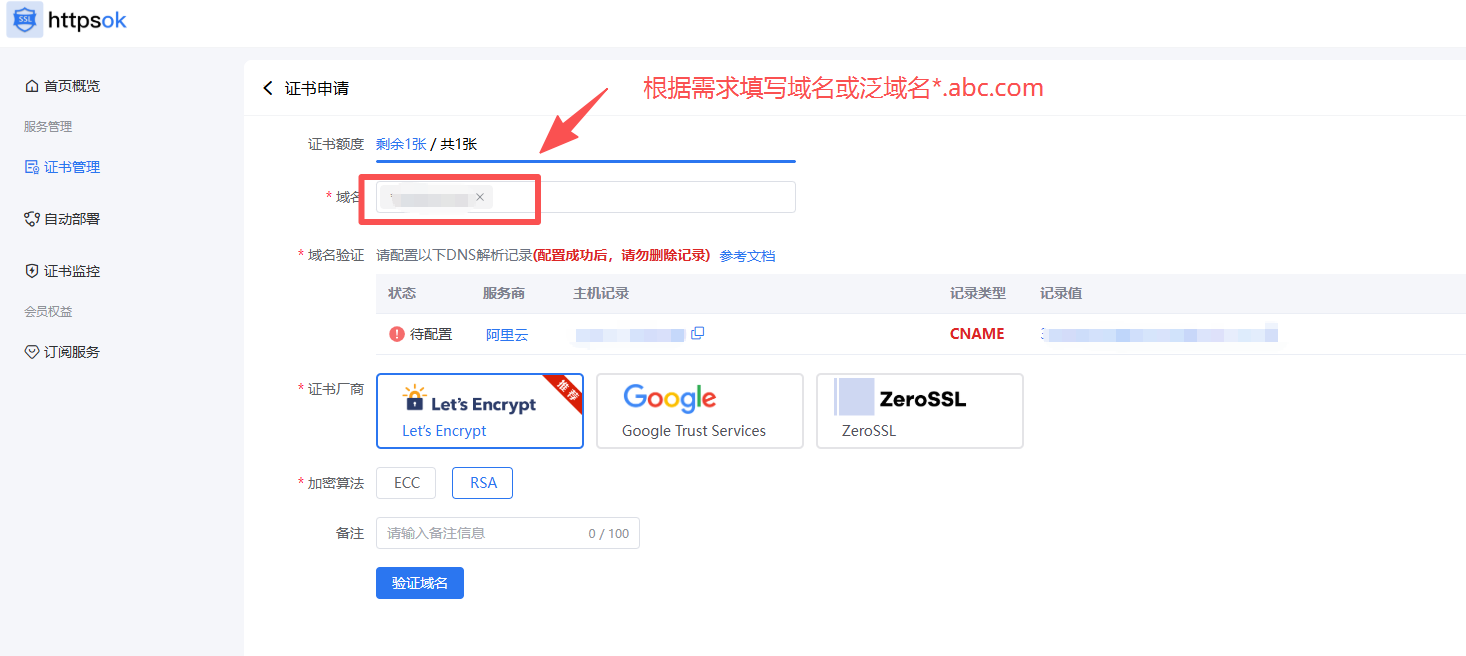Remove the domain tag with its x

[x=480, y=197]
